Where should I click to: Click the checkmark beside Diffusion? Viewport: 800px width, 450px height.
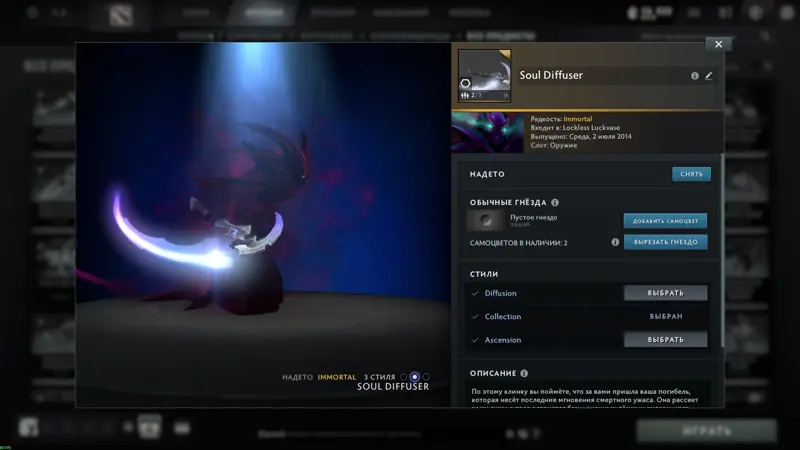475,293
